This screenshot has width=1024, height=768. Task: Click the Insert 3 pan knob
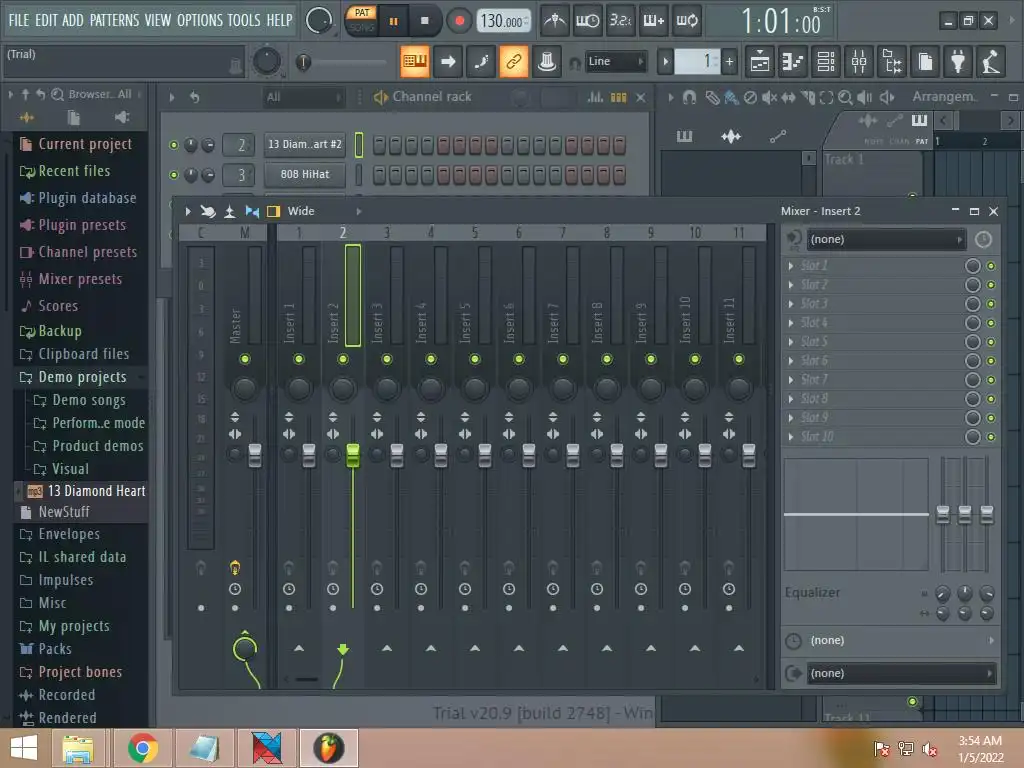(x=387, y=389)
